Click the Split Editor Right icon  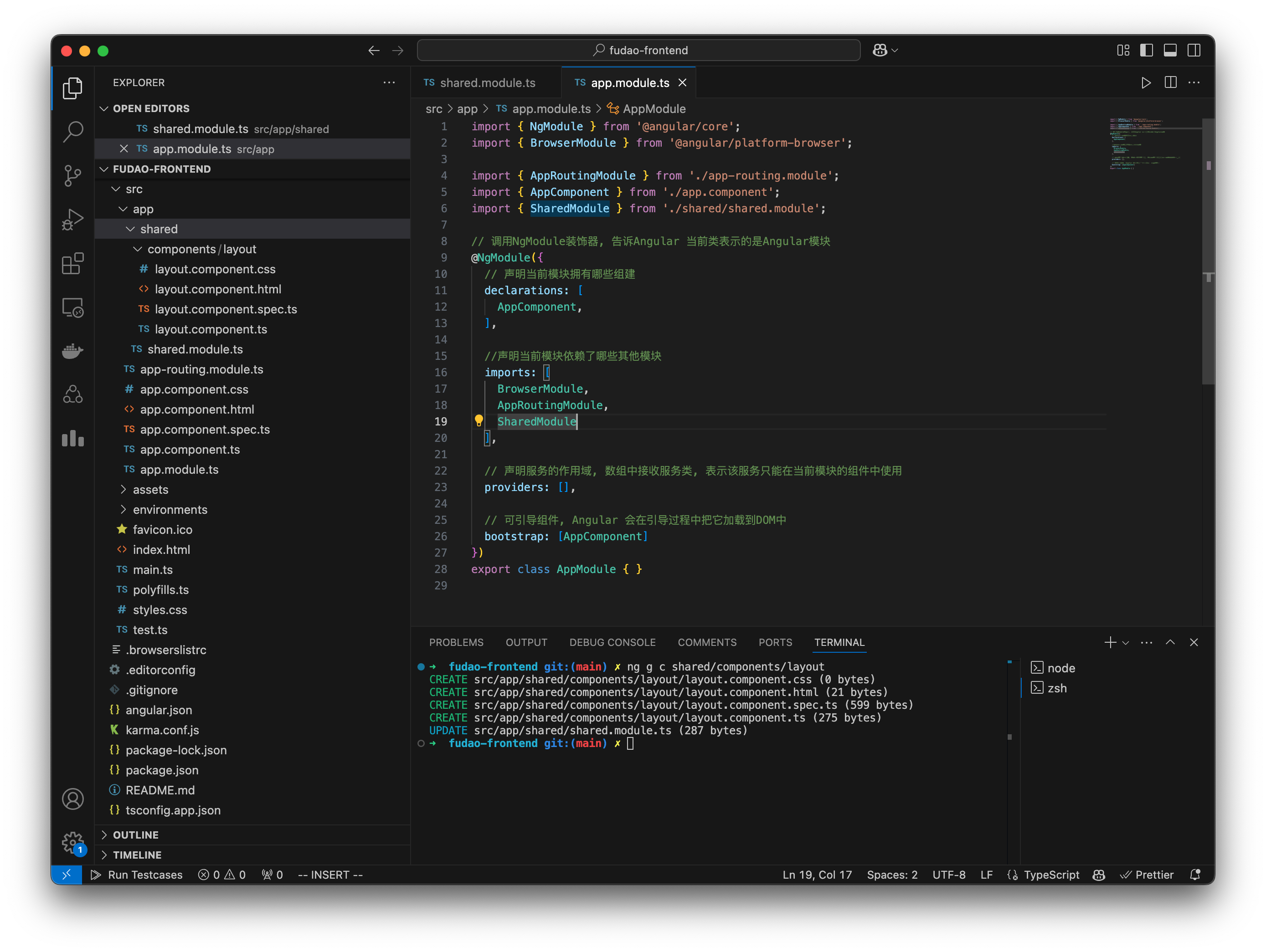(x=1170, y=83)
